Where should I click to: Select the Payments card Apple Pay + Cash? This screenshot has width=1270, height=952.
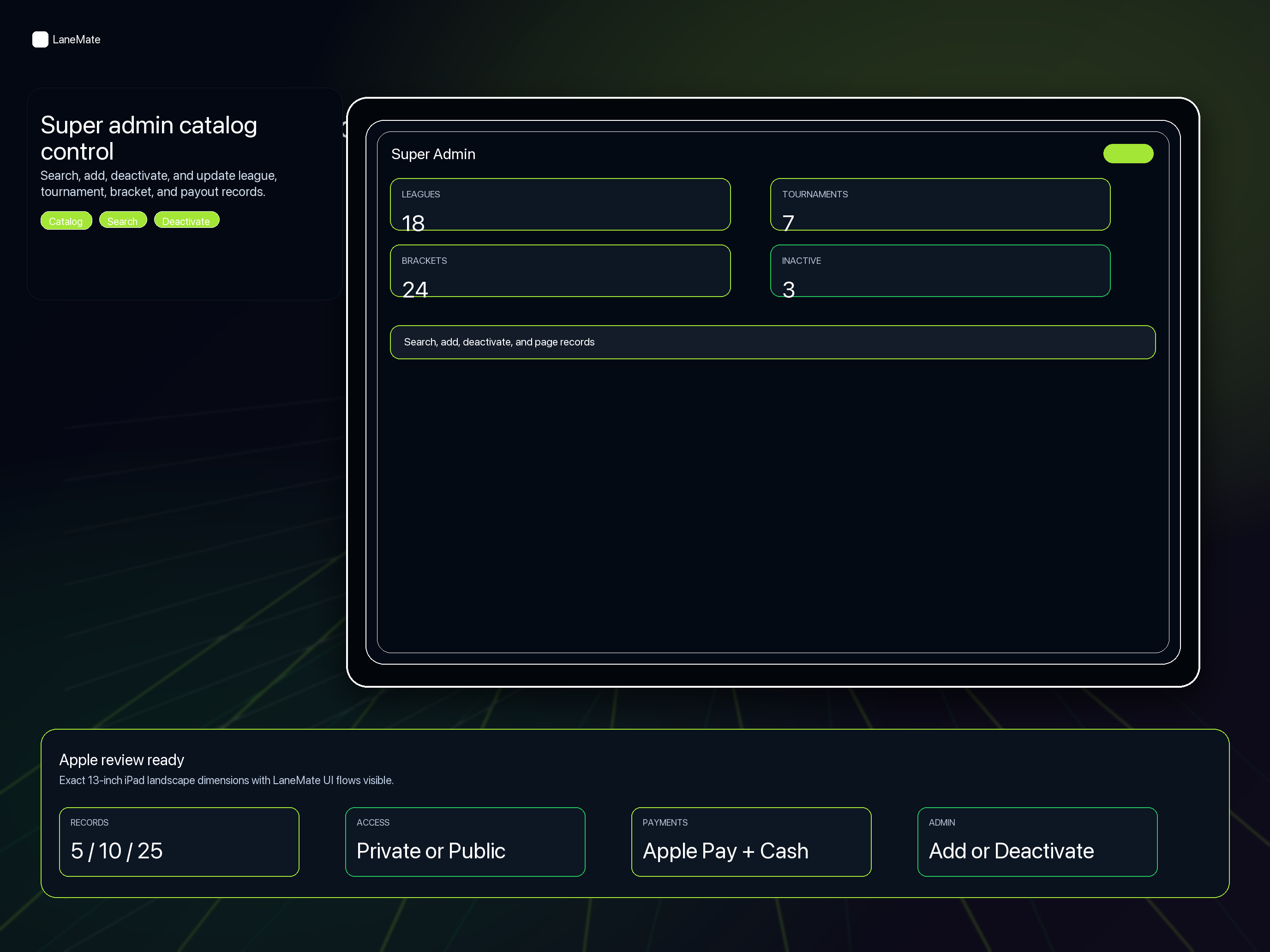(x=751, y=841)
